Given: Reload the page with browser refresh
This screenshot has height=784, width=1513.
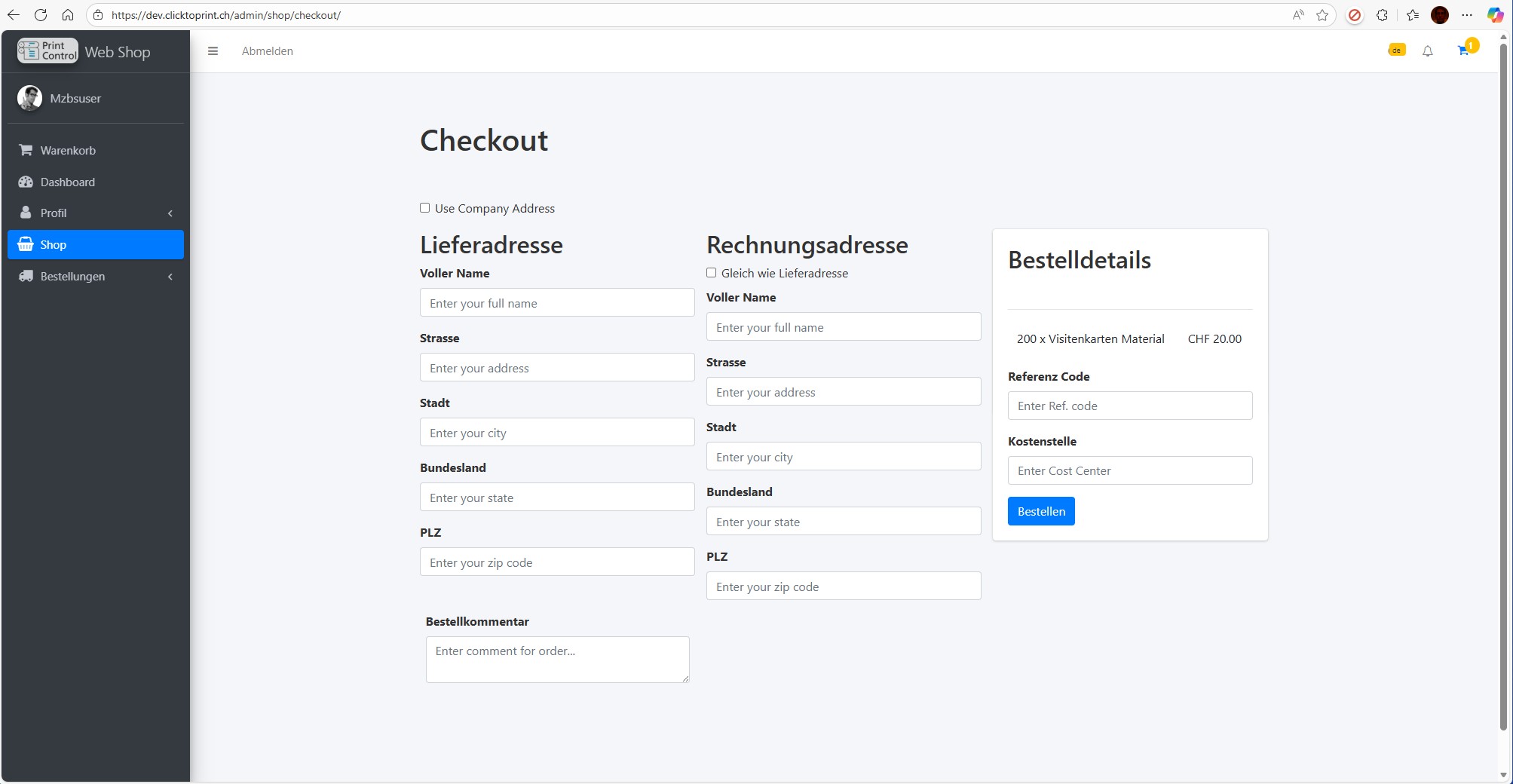Looking at the screenshot, I should coord(41,15).
